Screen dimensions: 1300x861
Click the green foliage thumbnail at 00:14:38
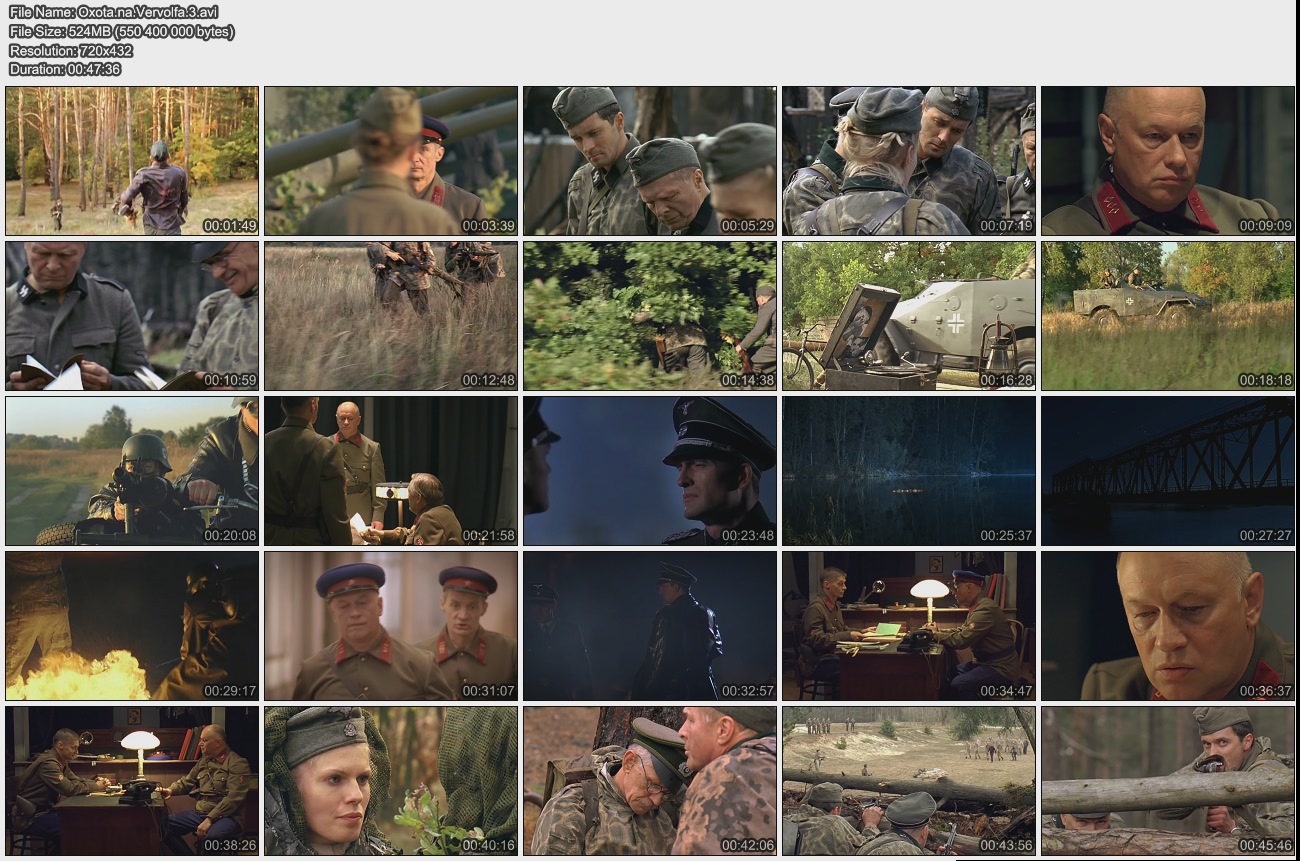pyautogui.click(x=650, y=316)
